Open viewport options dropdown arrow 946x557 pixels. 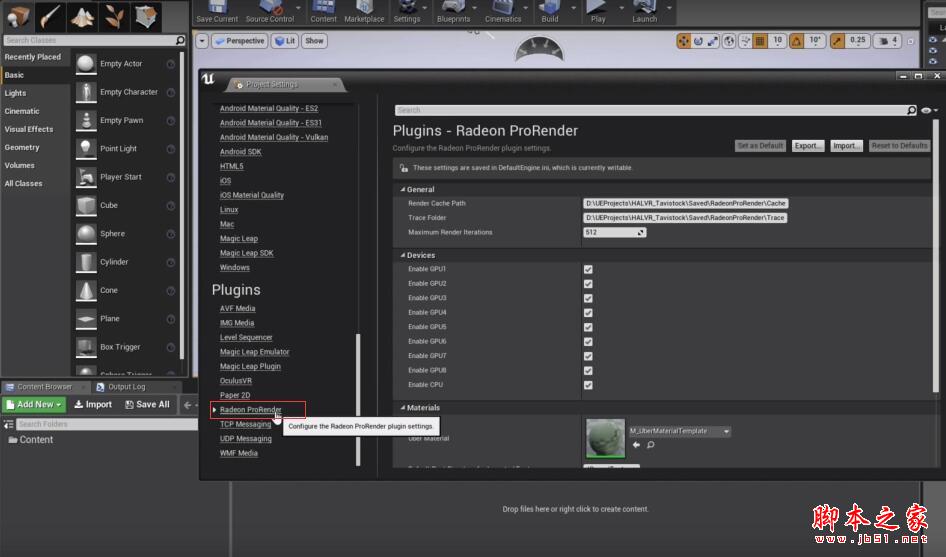(202, 40)
